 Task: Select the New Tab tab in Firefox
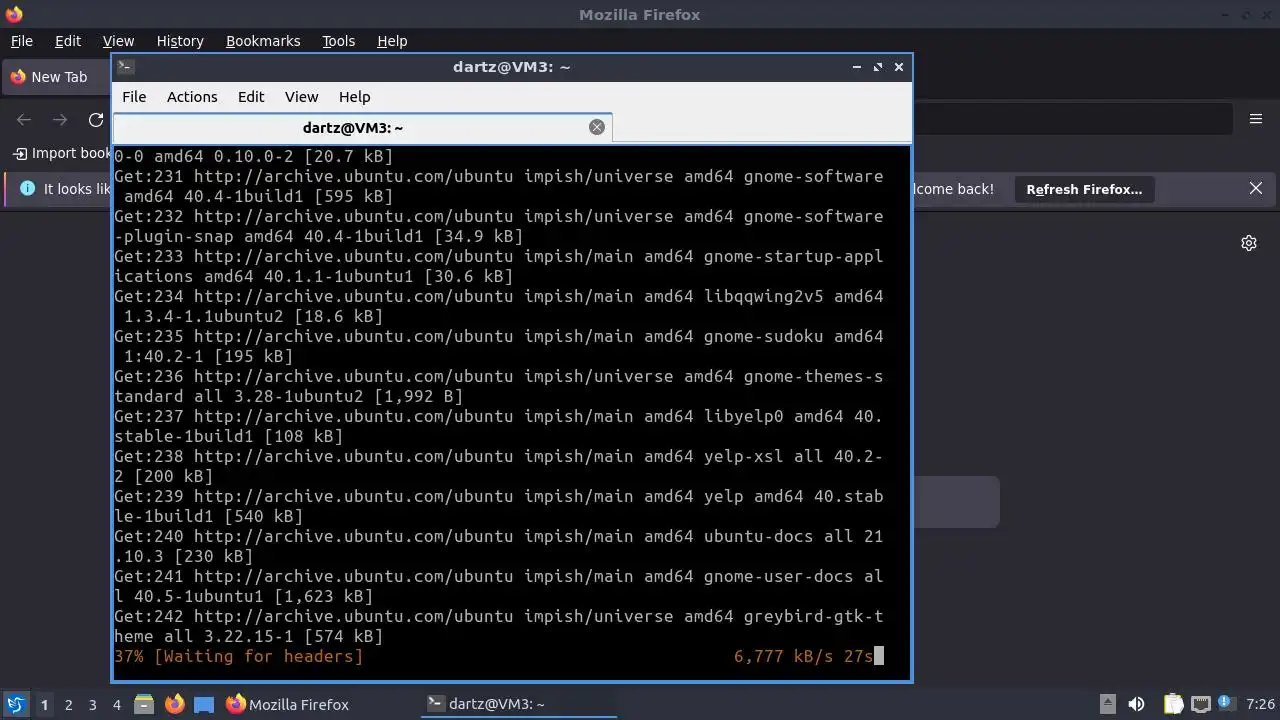coord(56,77)
